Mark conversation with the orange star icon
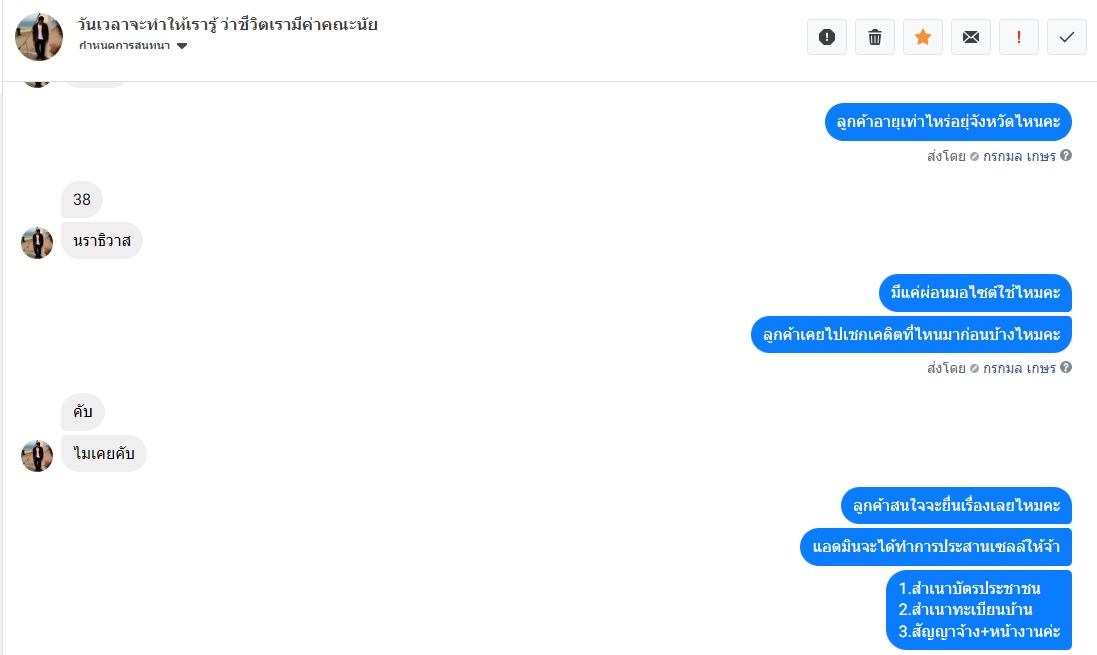This screenshot has height=655, width=1097. coord(923,37)
